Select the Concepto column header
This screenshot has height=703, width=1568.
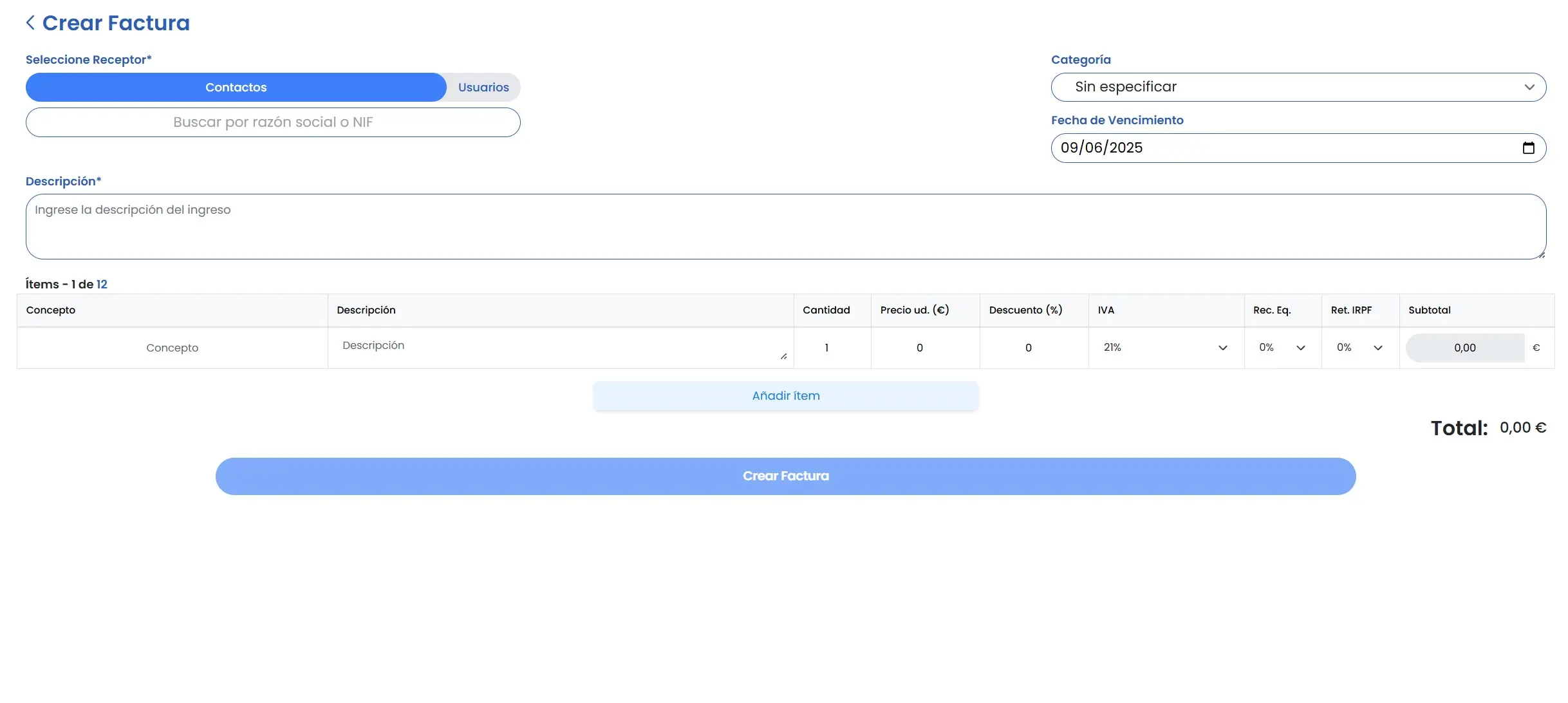click(51, 310)
